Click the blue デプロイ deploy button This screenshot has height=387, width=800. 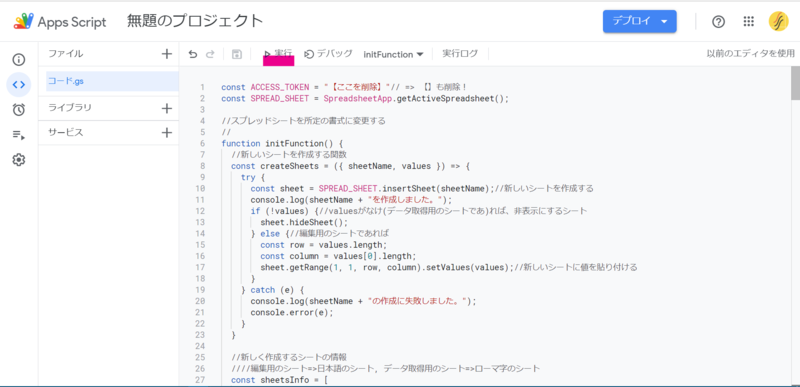[x=640, y=21]
